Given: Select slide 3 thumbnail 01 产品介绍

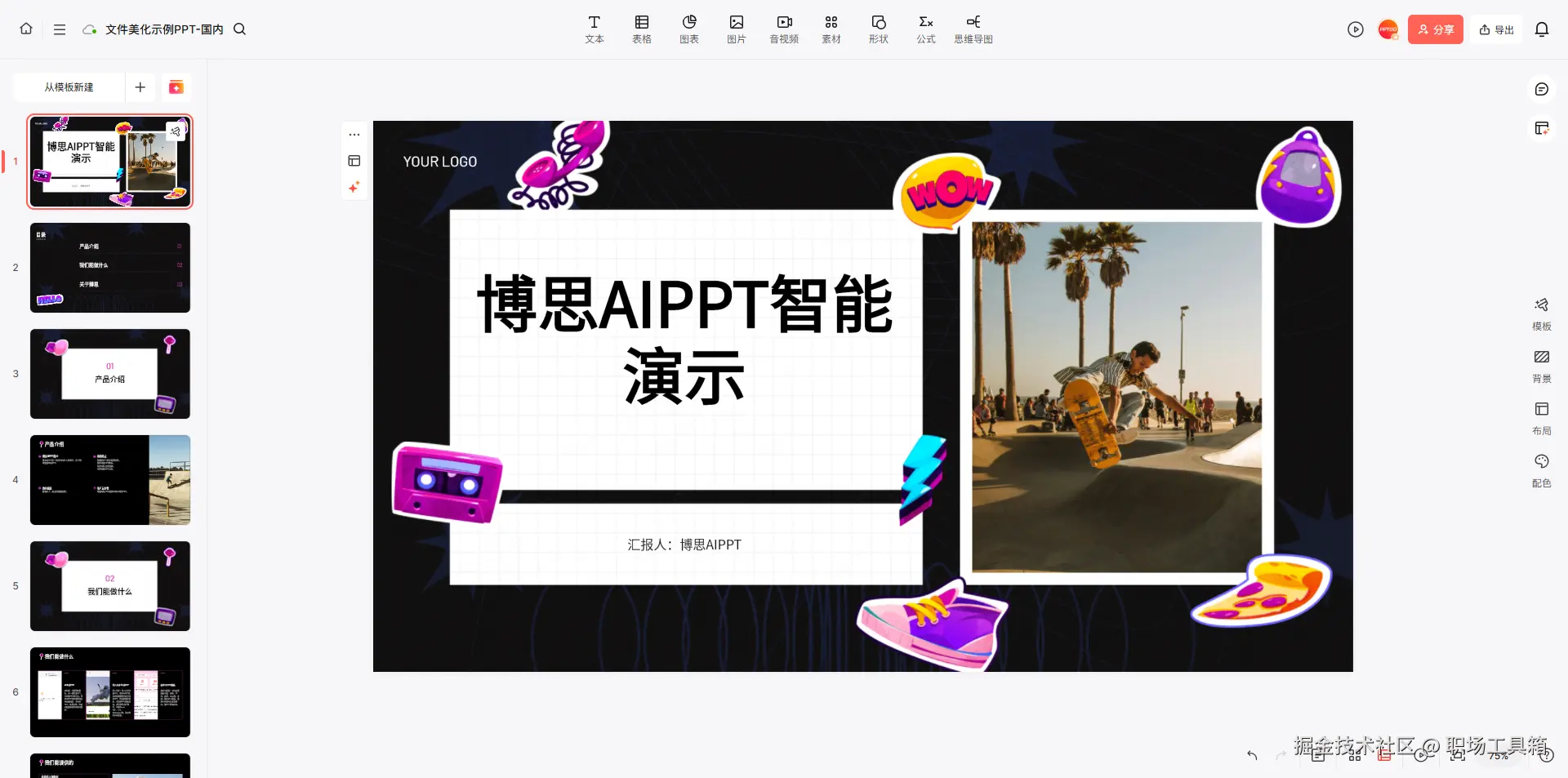Looking at the screenshot, I should tap(110, 374).
